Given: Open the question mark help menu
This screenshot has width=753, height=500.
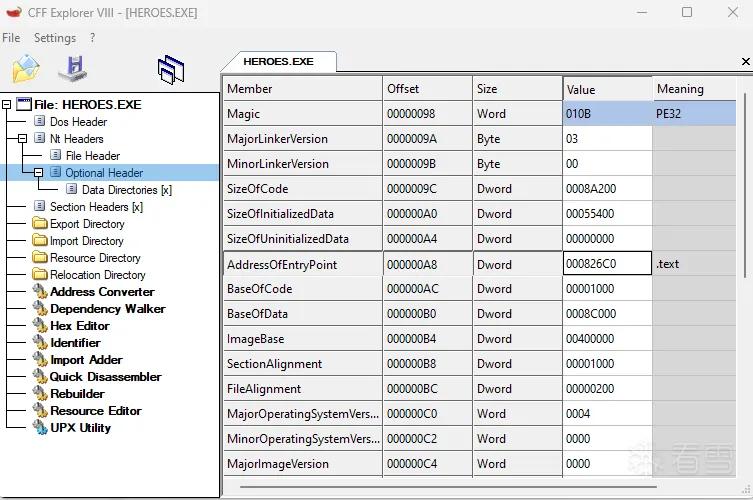Looking at the screenshot, I should tap(92, 37).
